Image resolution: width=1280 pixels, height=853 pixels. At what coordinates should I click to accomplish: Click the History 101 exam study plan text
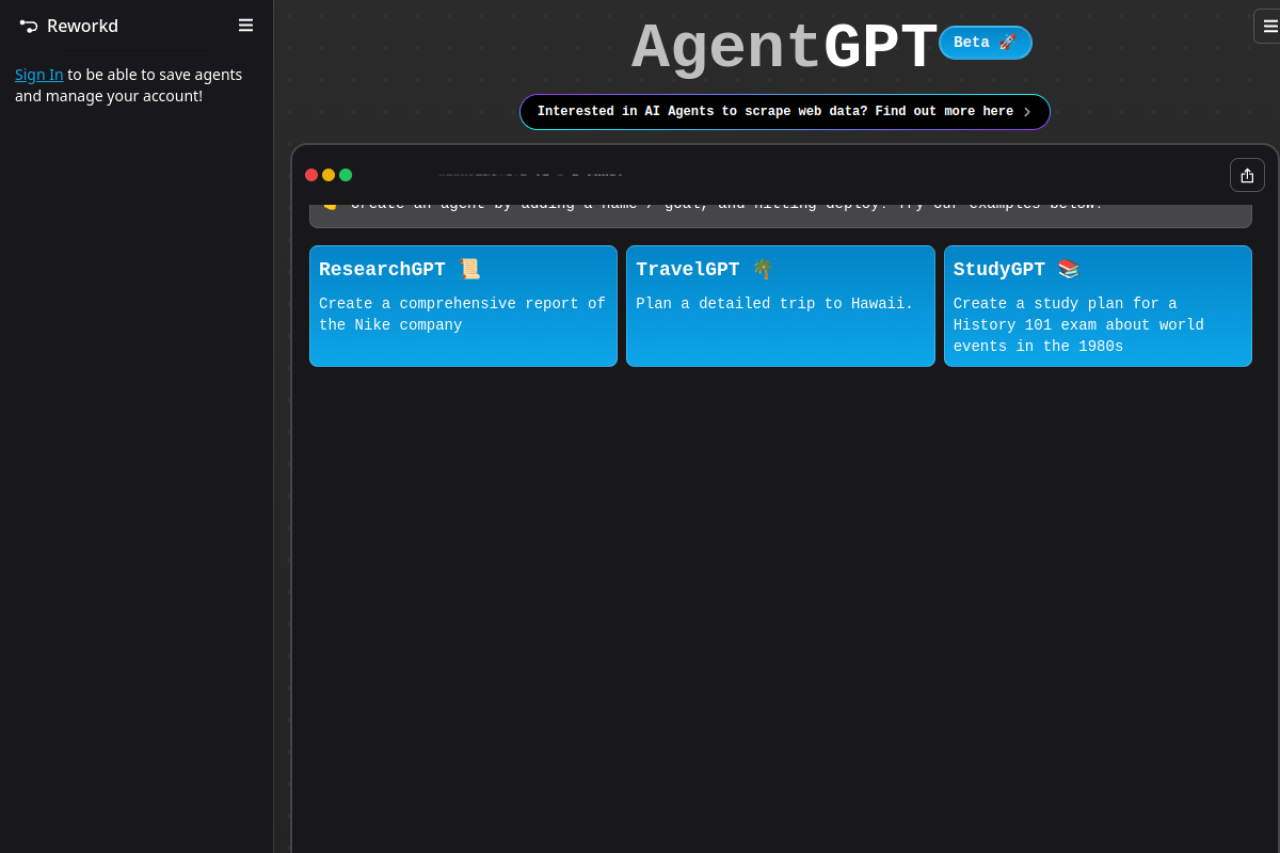1078,325
